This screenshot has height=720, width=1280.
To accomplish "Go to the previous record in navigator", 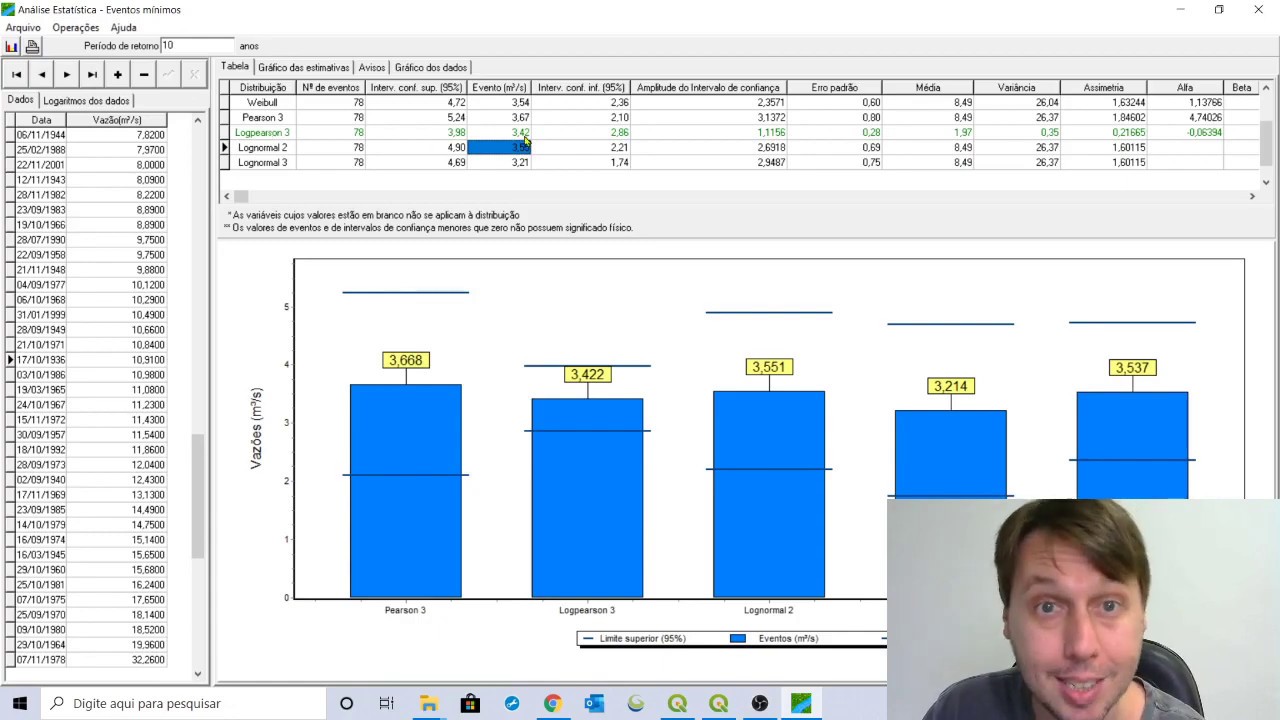I will click(x=41, y=74).
